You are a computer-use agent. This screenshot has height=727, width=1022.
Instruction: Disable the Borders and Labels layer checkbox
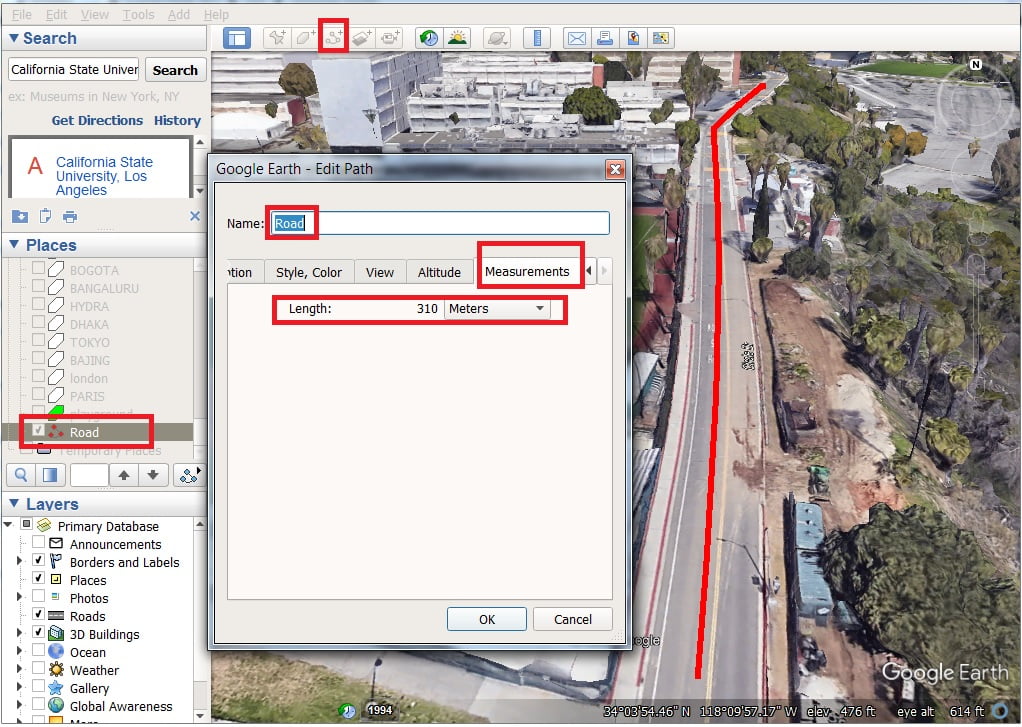(x=38, y=561)
